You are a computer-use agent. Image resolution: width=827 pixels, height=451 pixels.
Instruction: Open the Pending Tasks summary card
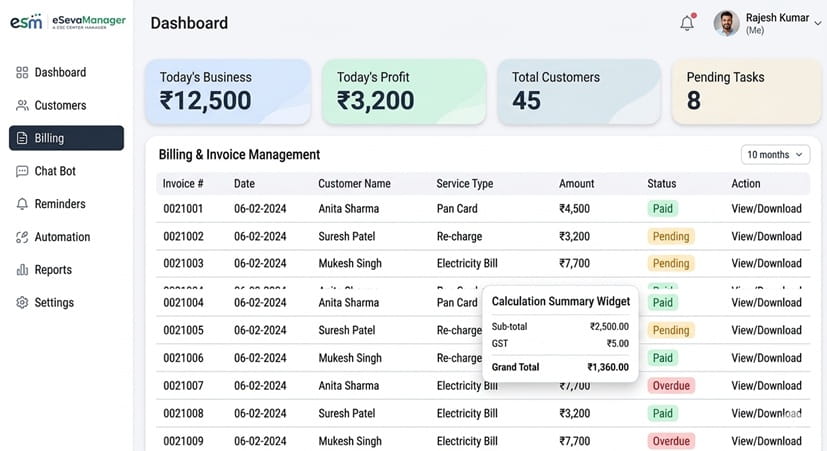(x=746, y=92)
